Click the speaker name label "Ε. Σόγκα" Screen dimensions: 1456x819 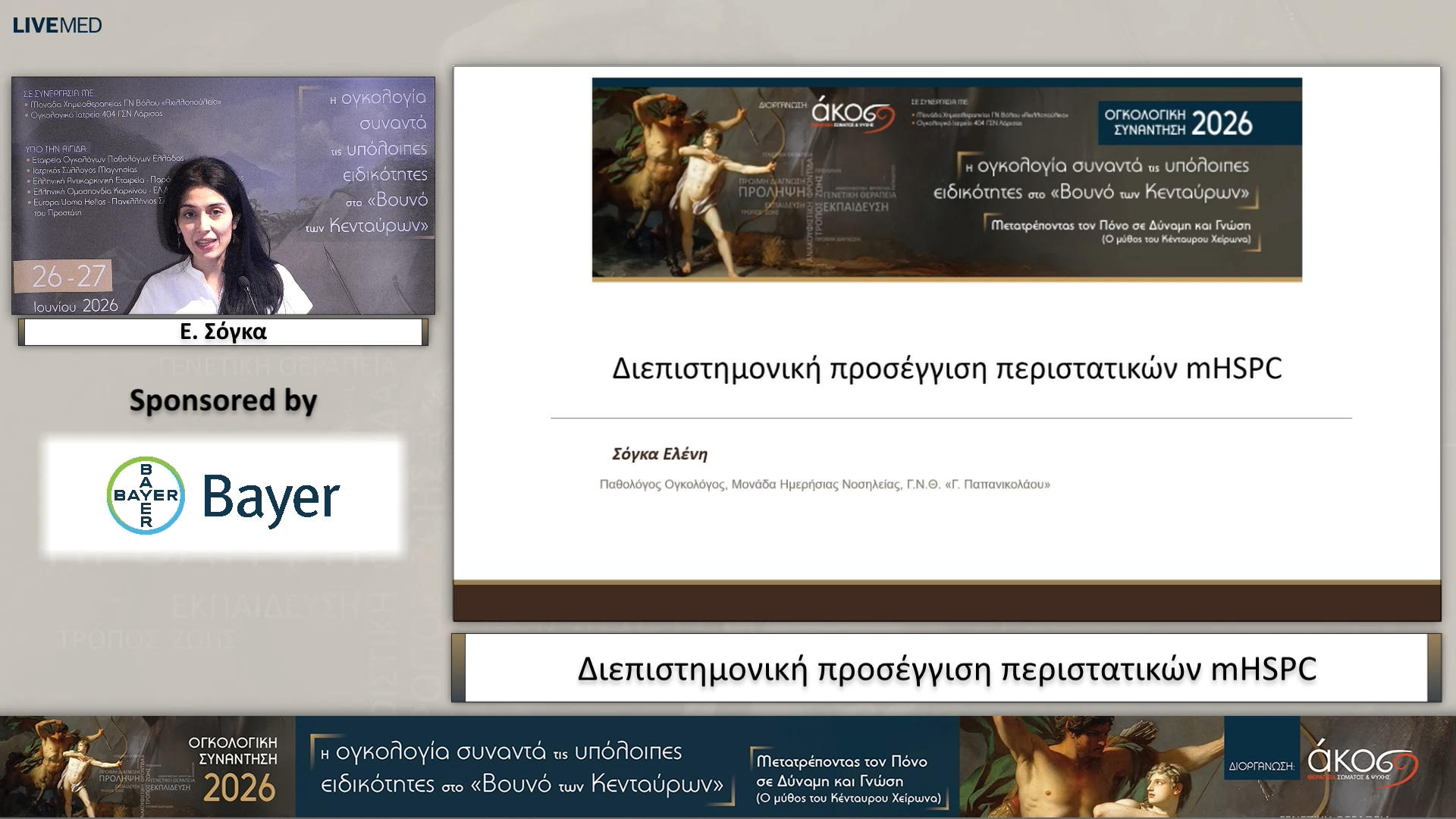coord(223,331)
